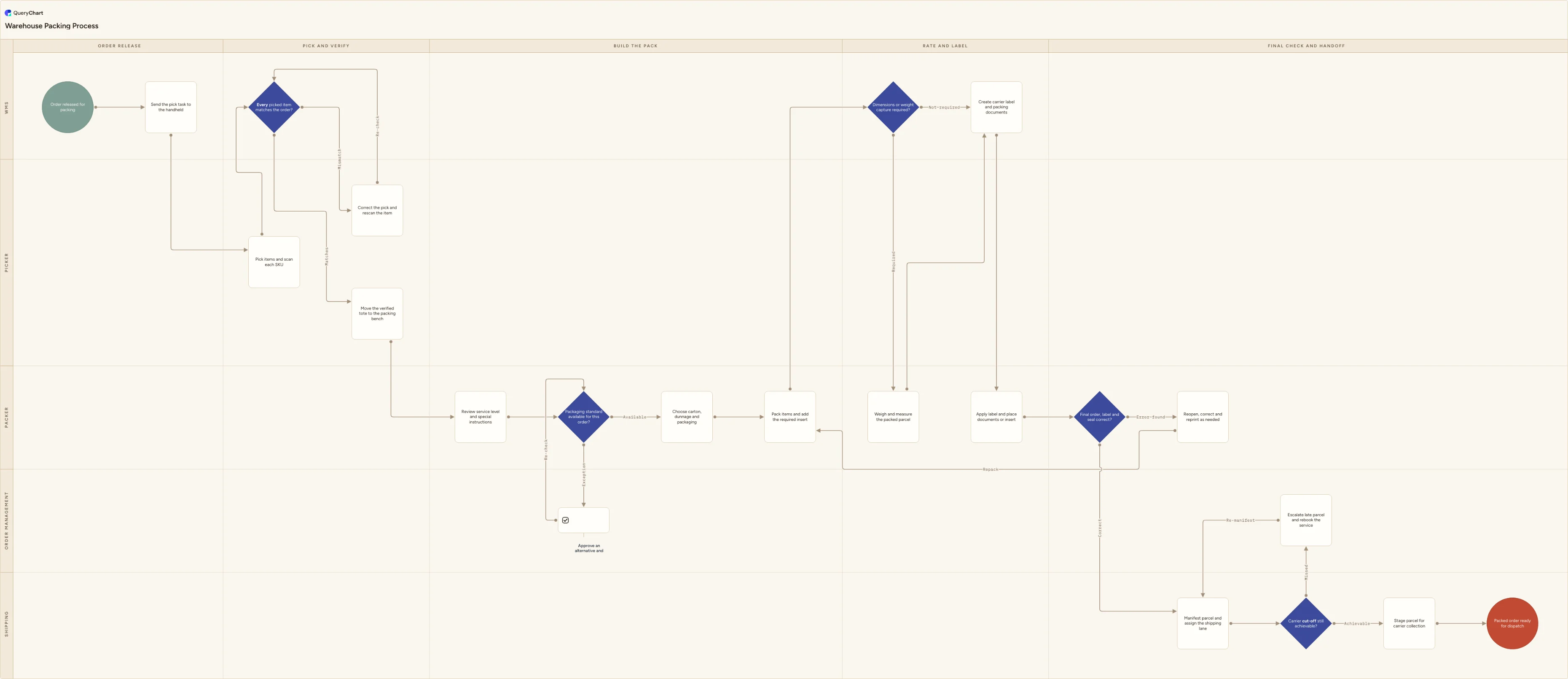Select the 'Pick items and scan each SKU' node
Viewport: 1568px width, 679px height.
[x=274, y=262]
